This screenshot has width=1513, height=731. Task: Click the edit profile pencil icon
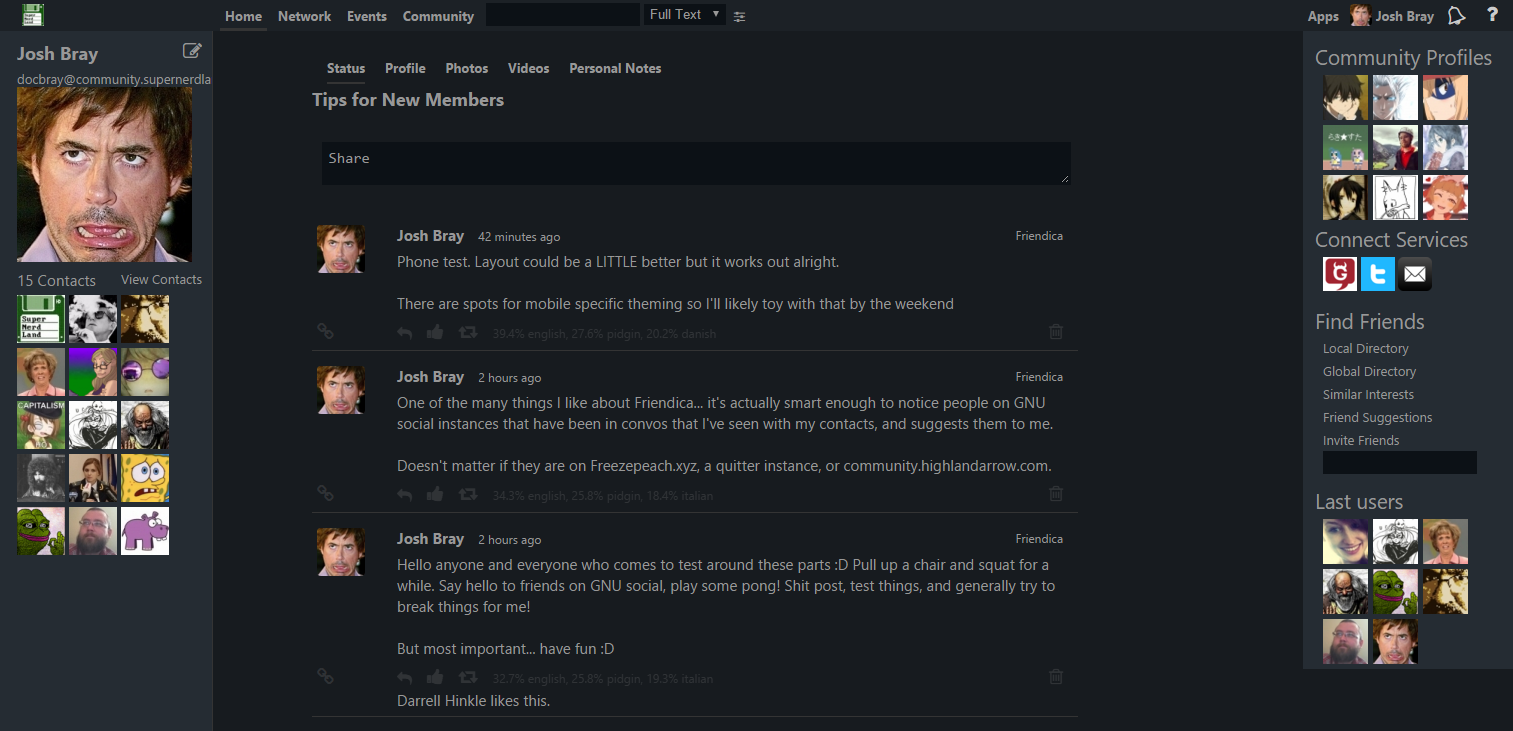point(192,51)
